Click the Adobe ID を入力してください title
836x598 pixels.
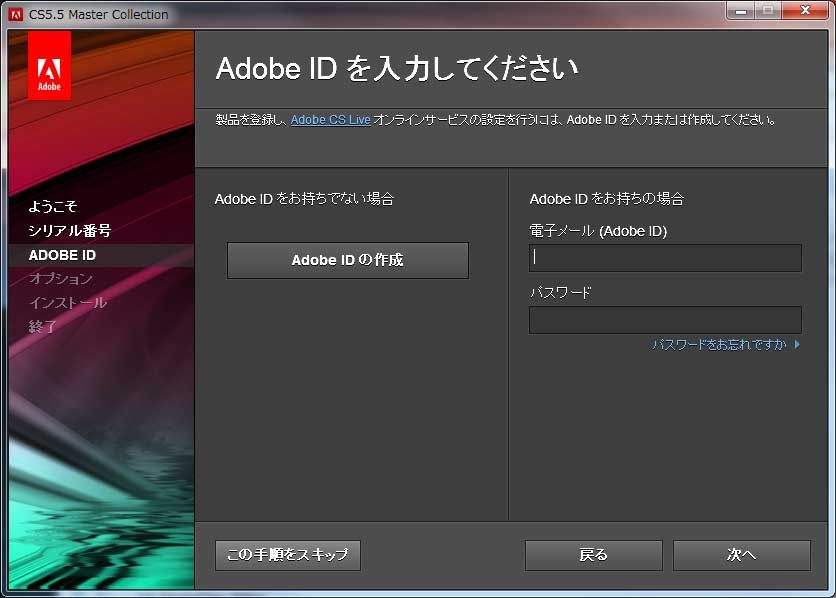coord(397,69)
